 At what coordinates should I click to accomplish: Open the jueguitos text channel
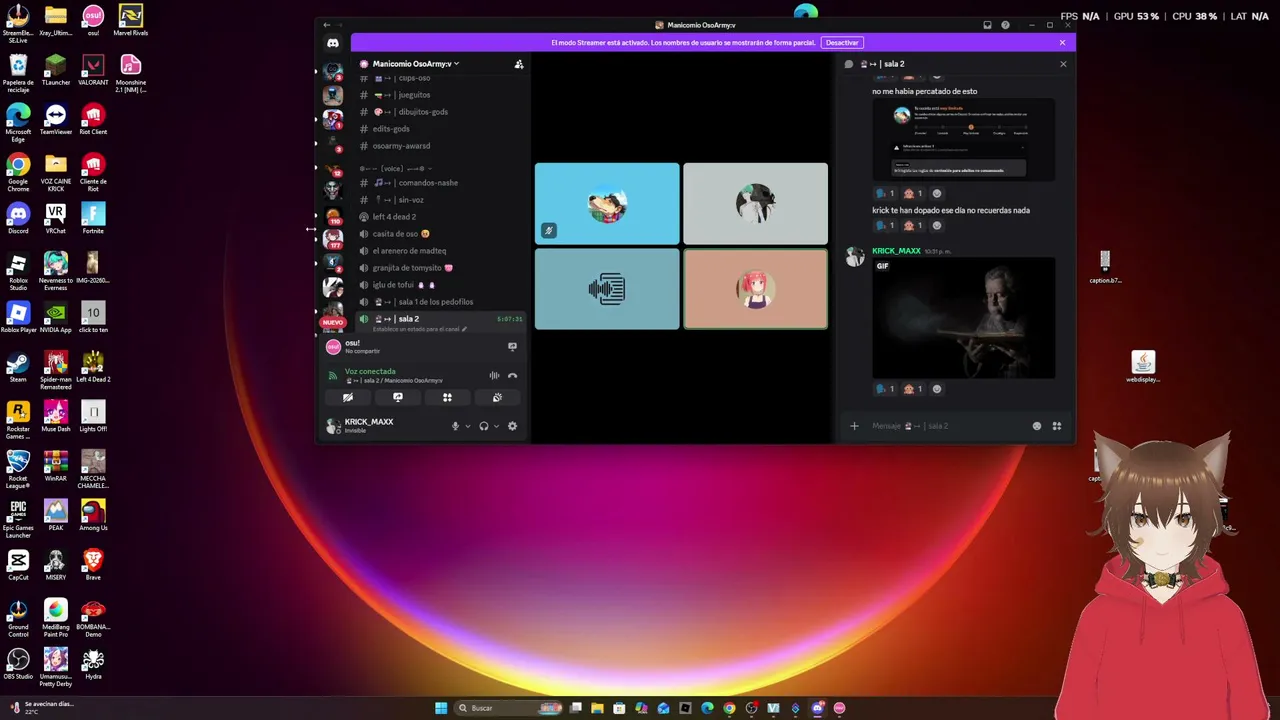[x=439, y=95]
